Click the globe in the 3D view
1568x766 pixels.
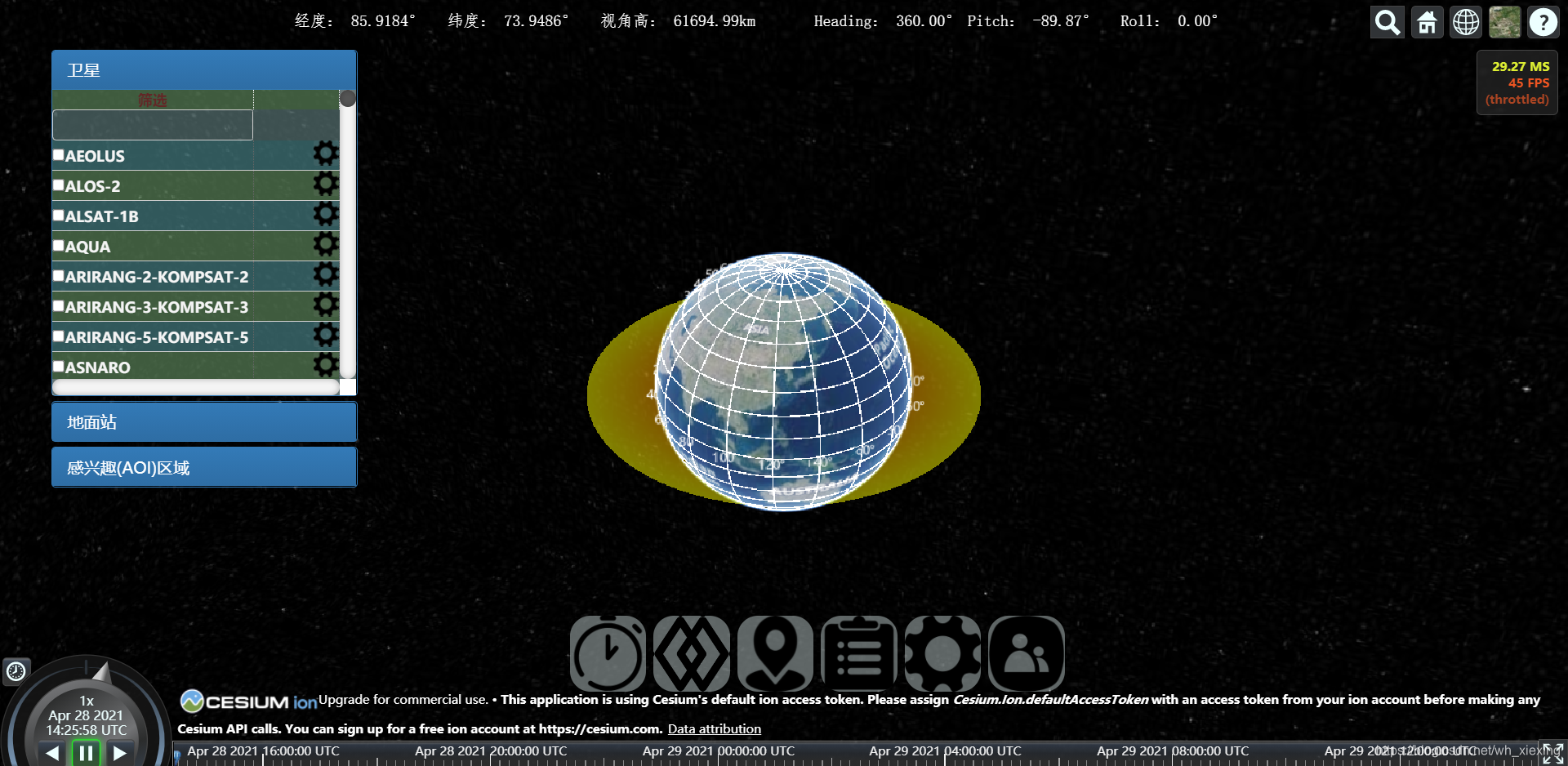point(784,382)
